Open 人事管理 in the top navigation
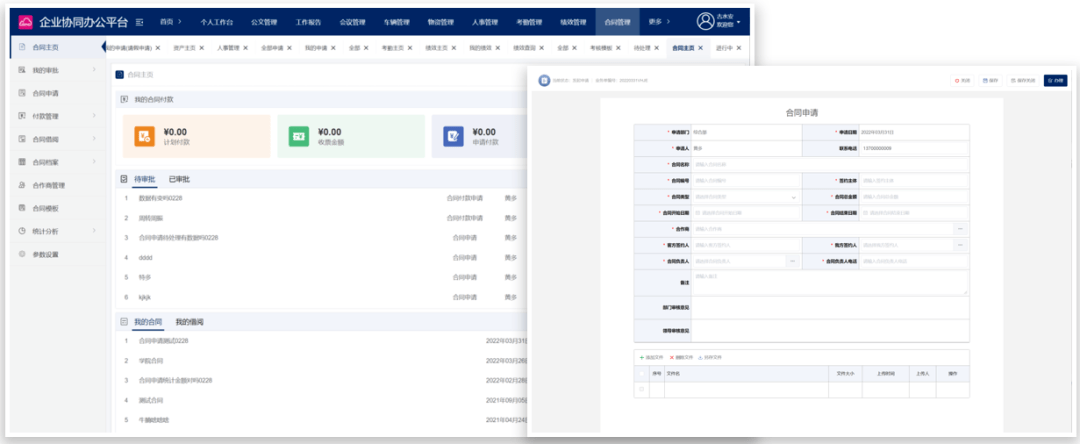 [484, 21]
